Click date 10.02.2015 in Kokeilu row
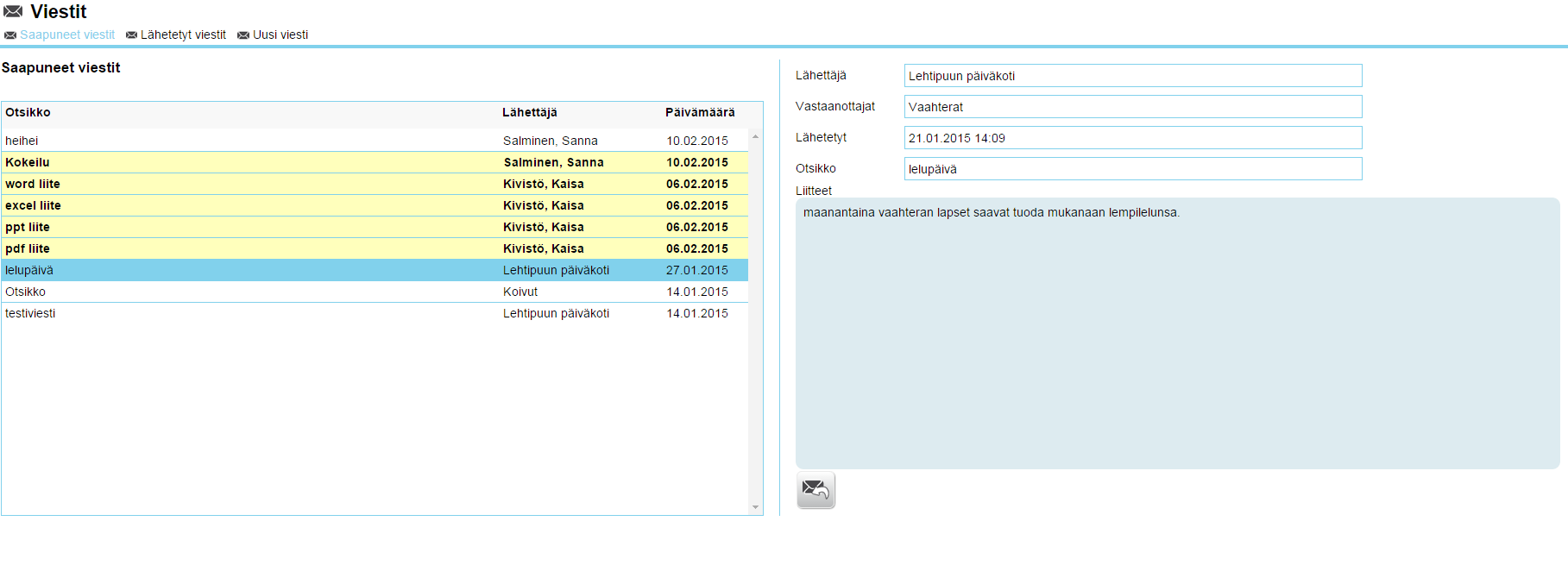Screen dimensions: 1568x584 [697, 162]
